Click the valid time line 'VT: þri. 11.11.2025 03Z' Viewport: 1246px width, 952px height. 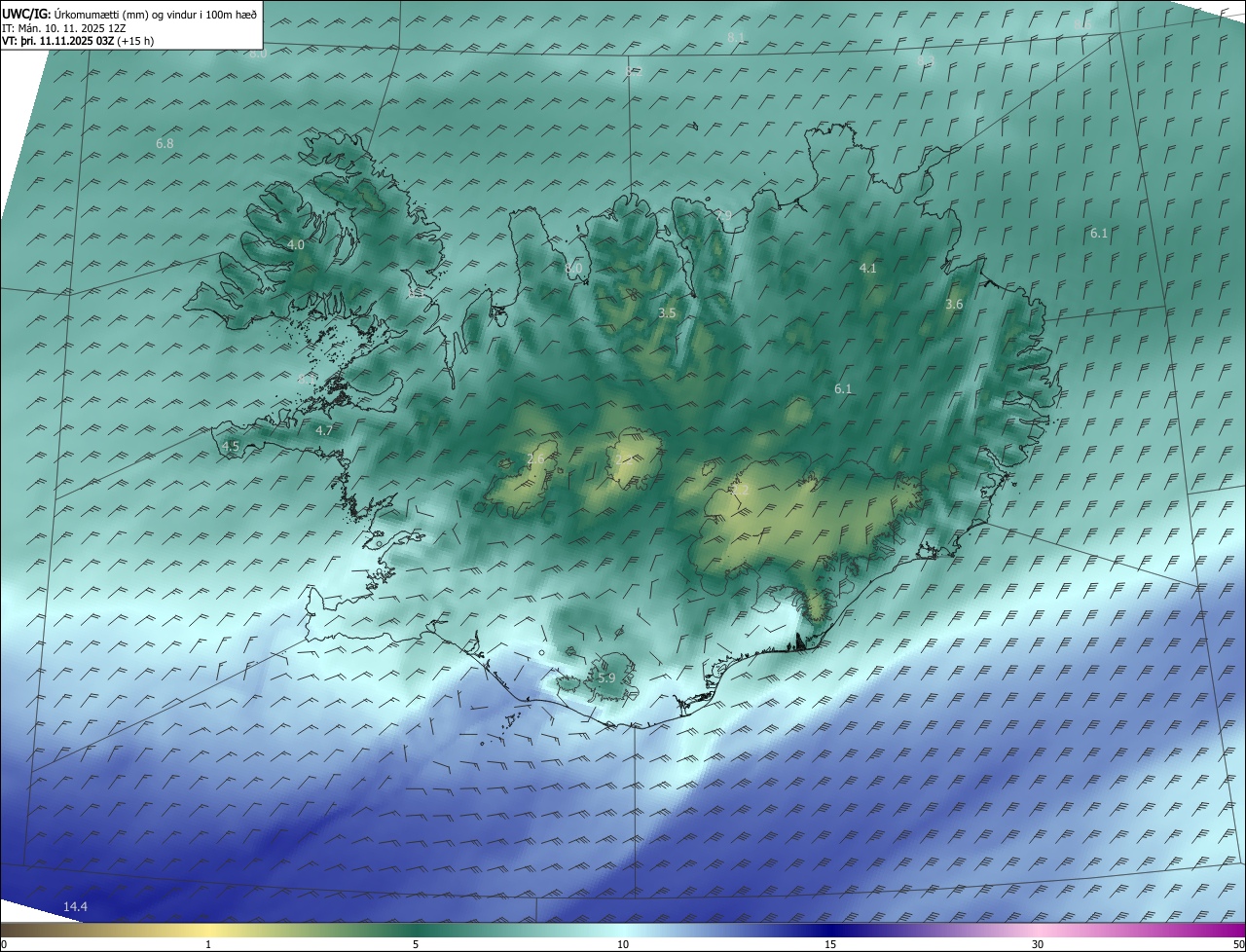(58, 41)
